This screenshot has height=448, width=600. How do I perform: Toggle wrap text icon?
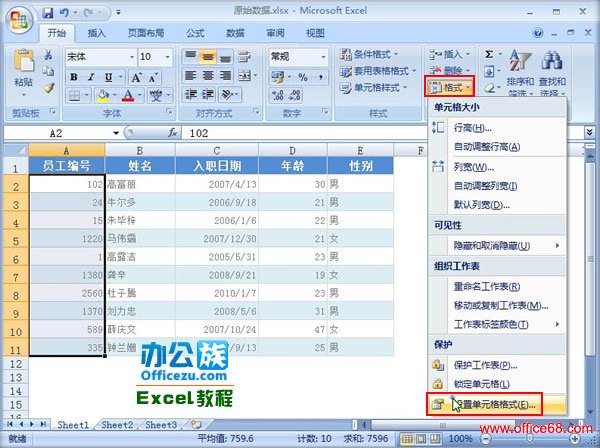point(245,57)
